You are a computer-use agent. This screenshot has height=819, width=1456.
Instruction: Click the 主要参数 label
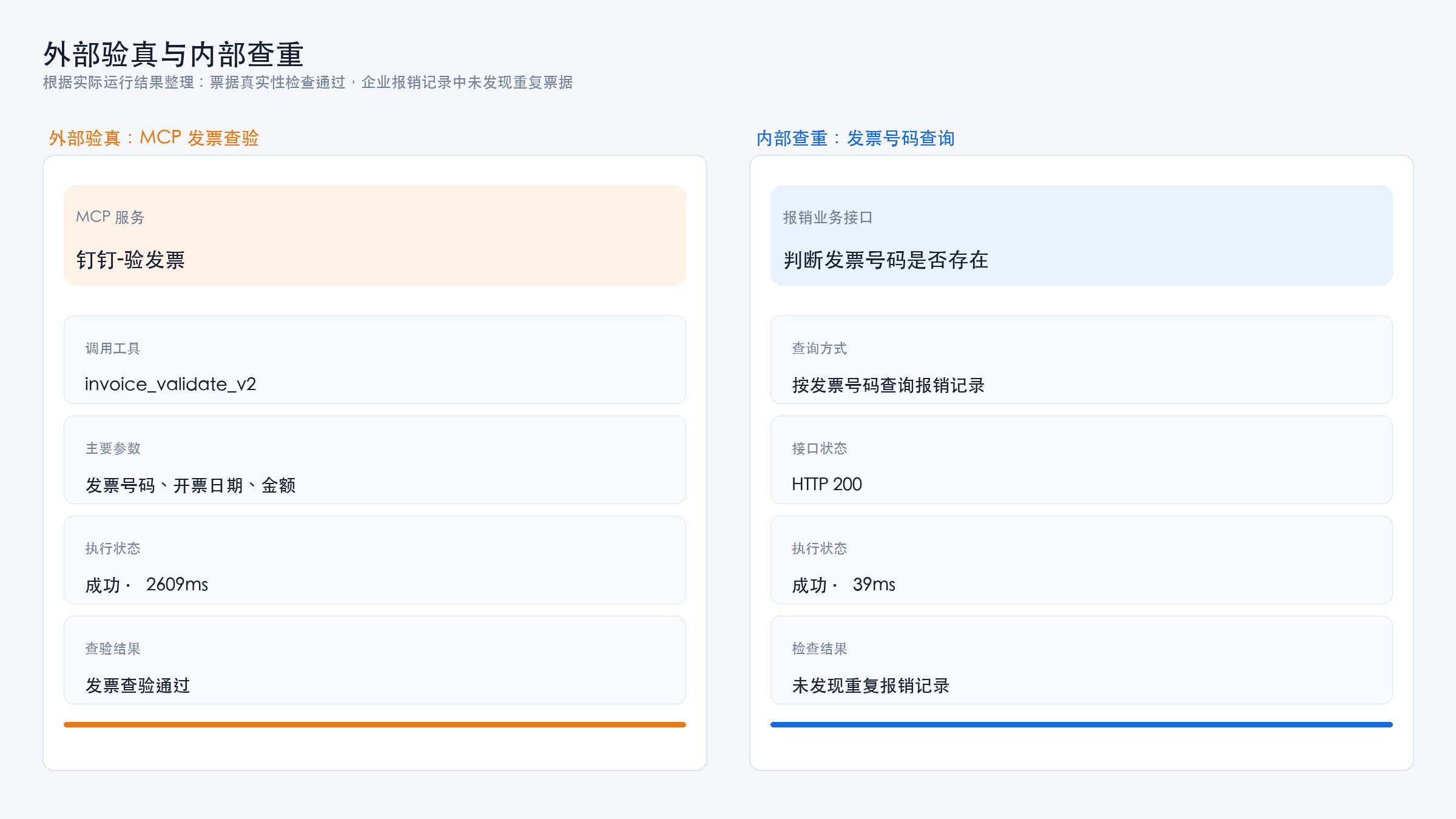(113, 448)
